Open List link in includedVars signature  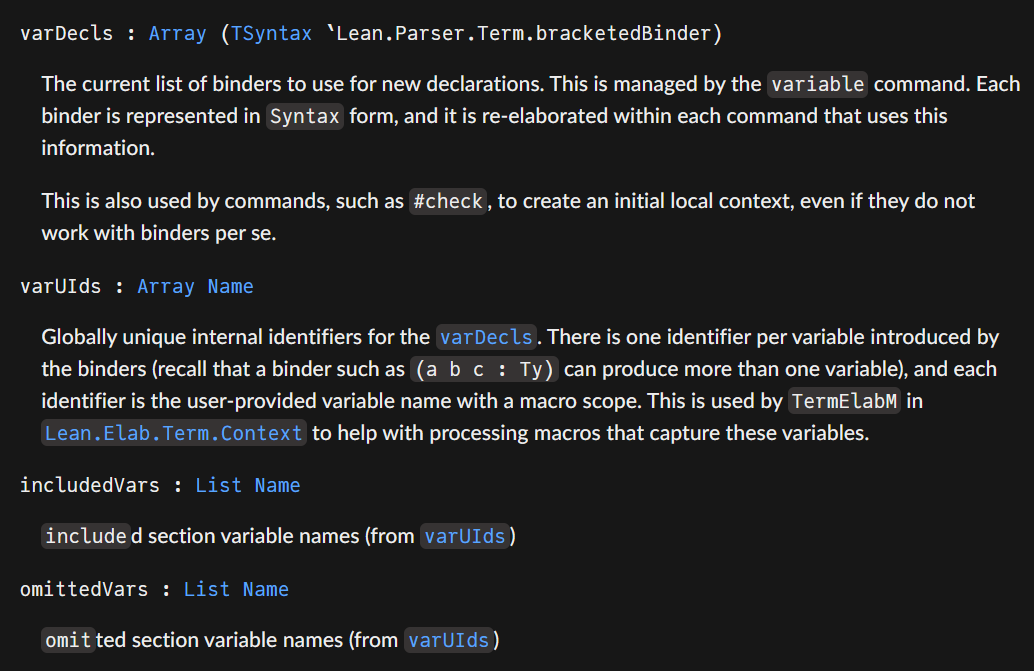pyautogui.click(x=218, y=485)
